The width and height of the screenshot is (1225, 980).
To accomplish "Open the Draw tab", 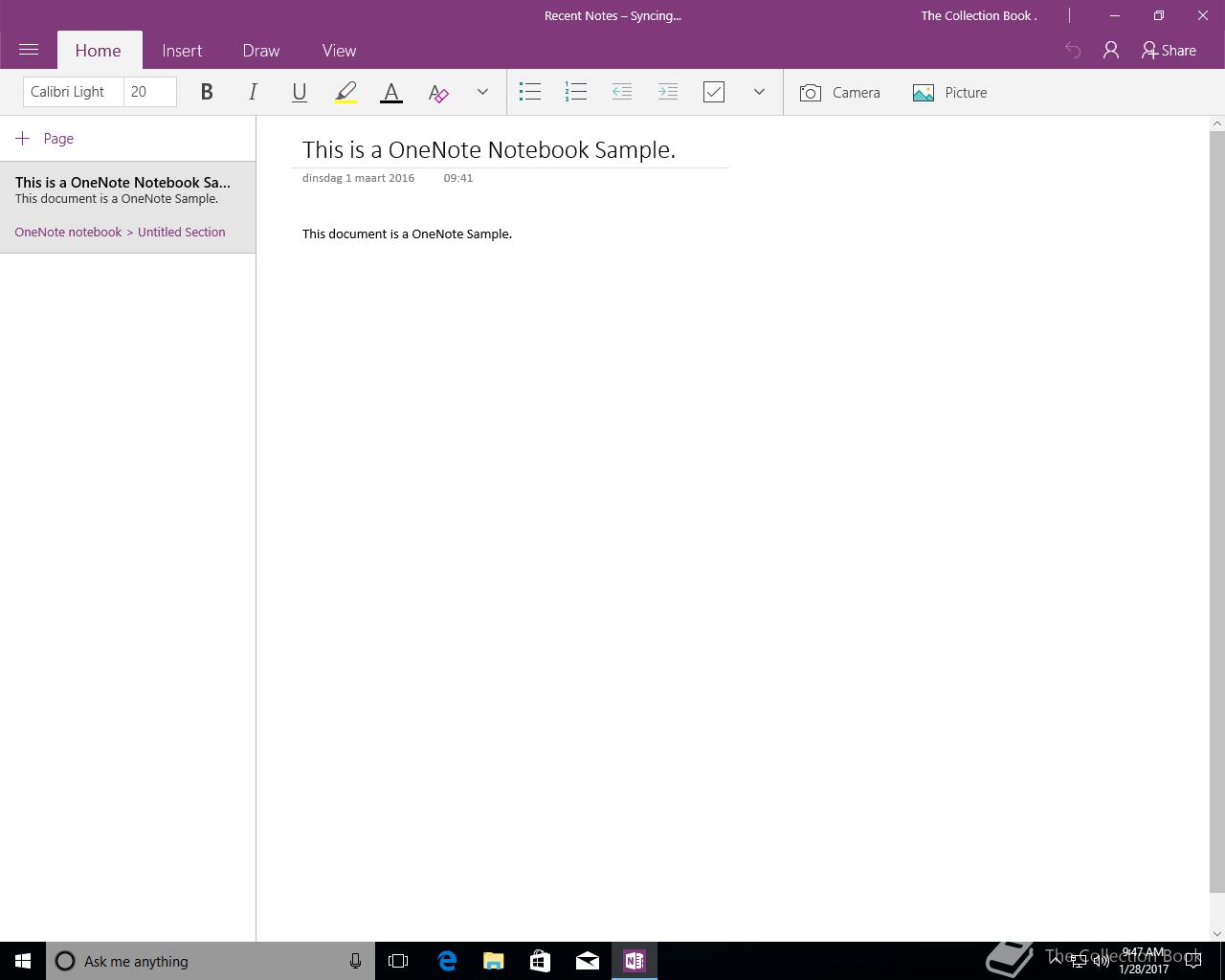I will point(261,51).
